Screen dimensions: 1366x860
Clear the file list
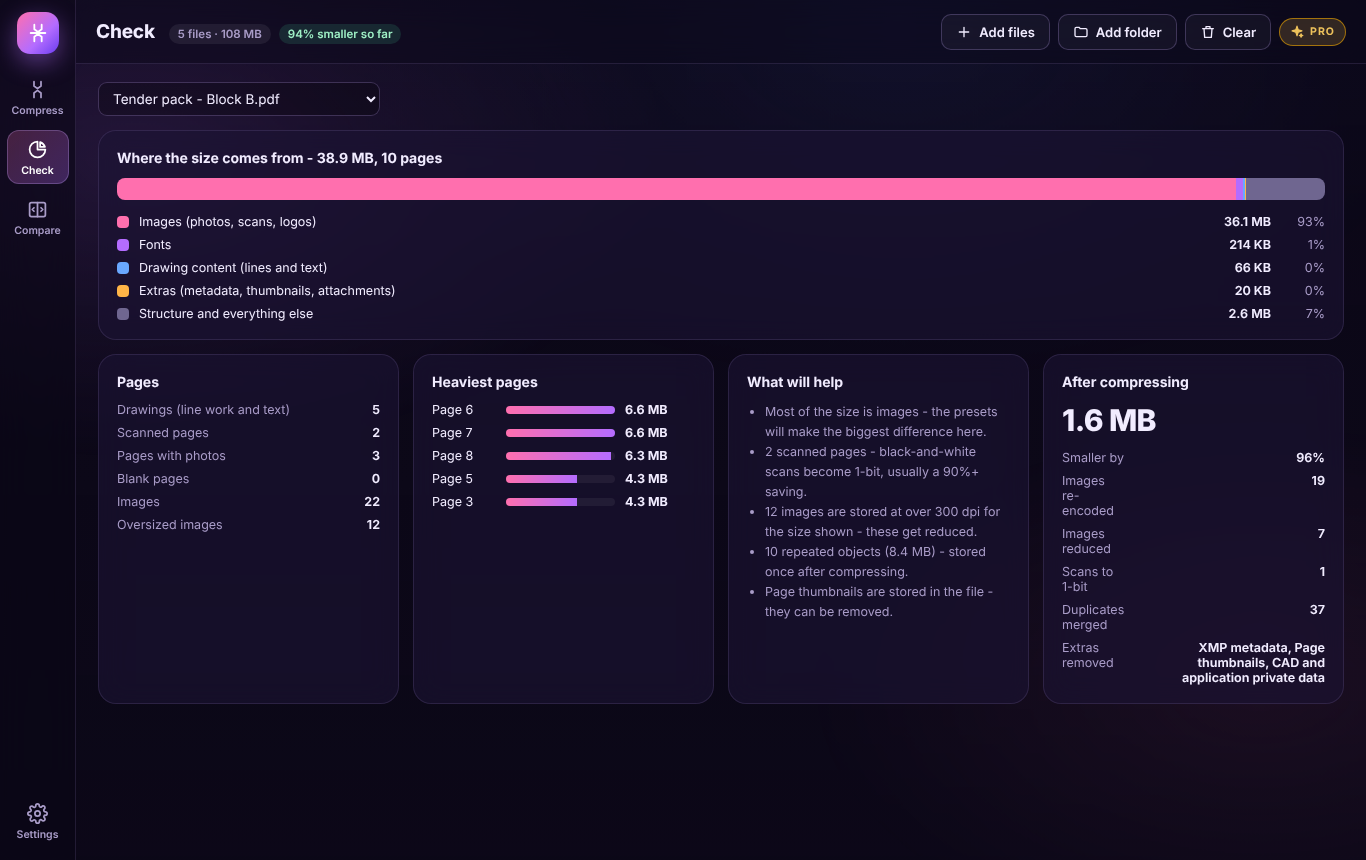pos(1228,32)
